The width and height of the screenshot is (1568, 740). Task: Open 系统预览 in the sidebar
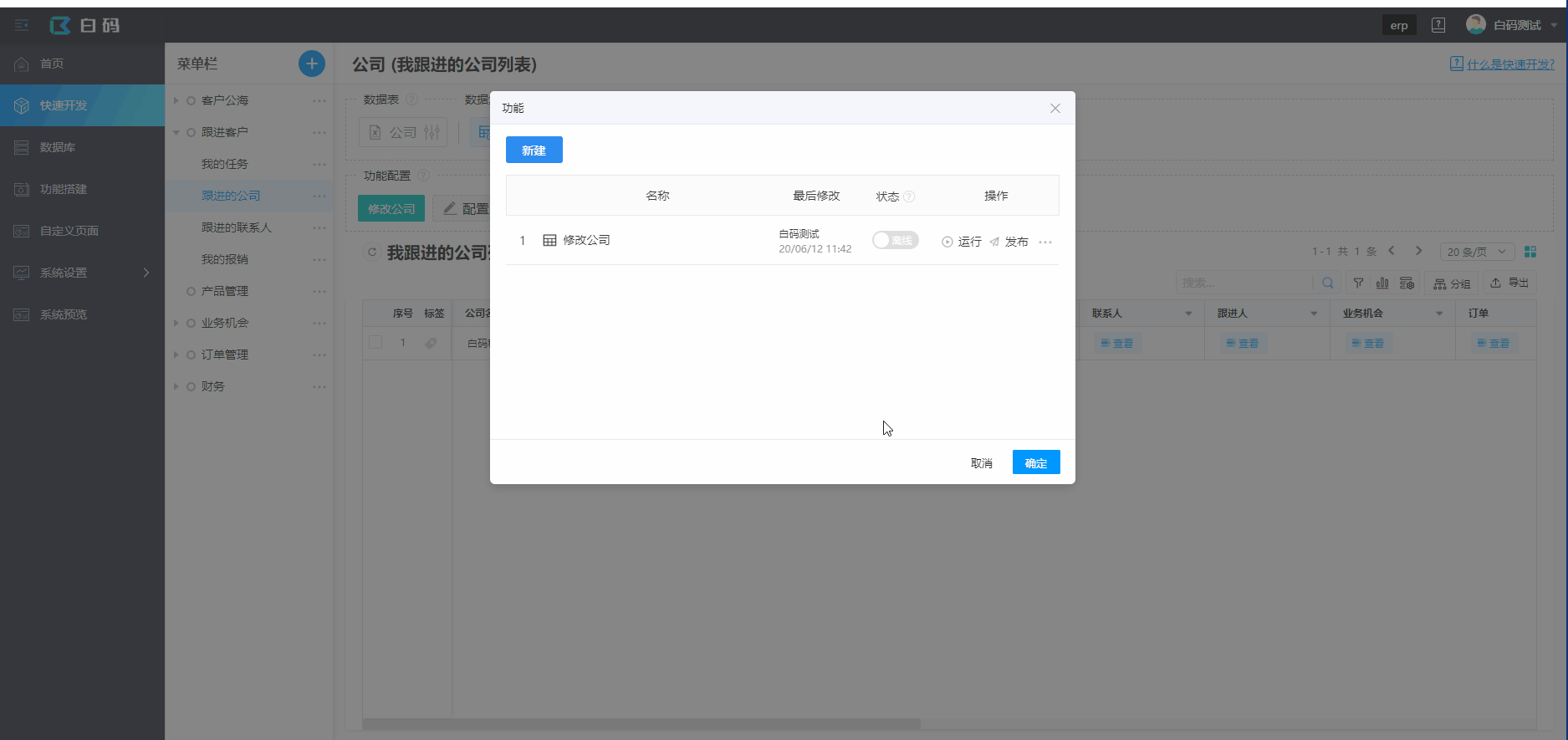pyautogui.click(x=82, y=314)
